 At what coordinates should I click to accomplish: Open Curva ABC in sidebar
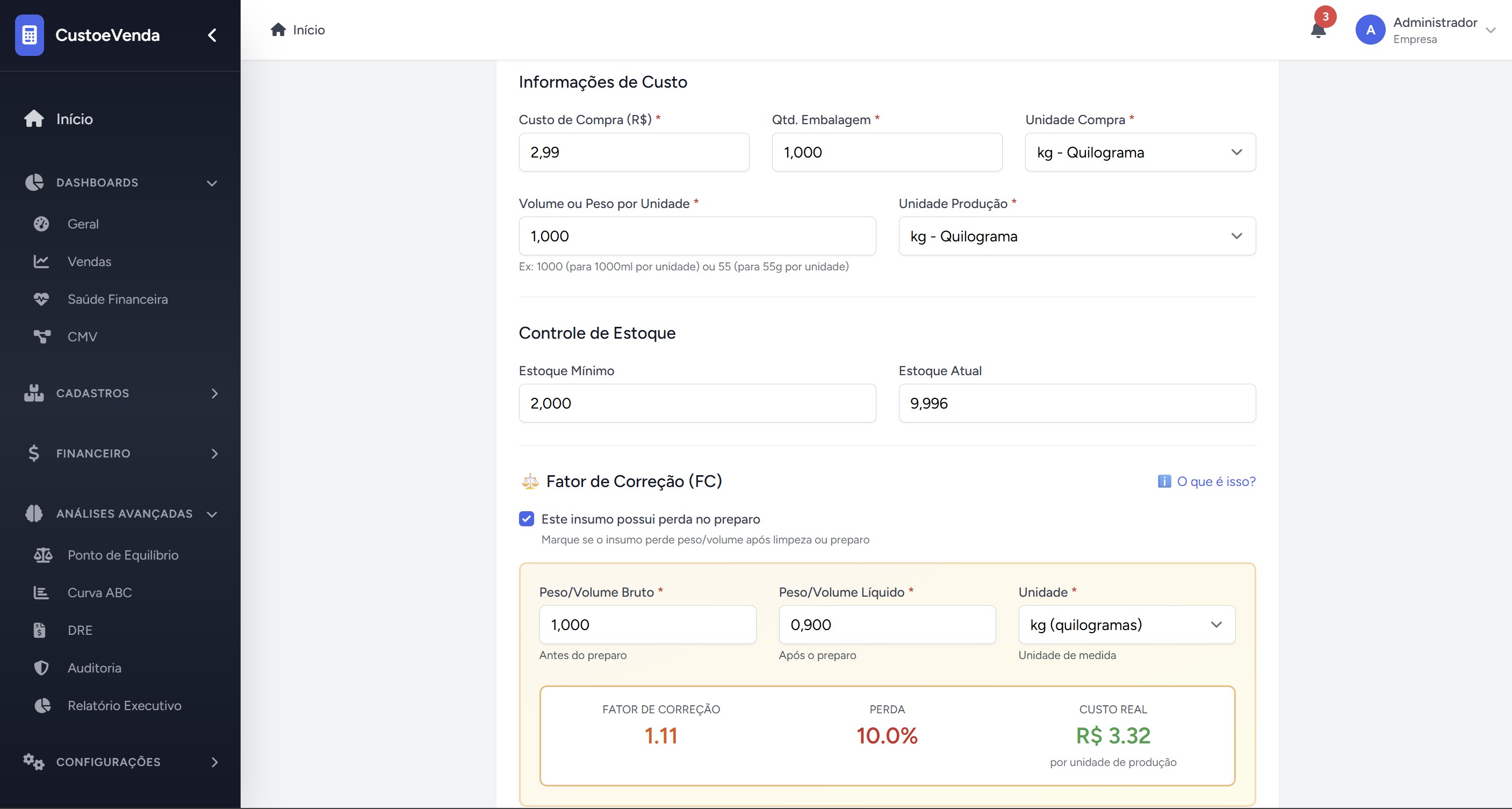[99, 592]
